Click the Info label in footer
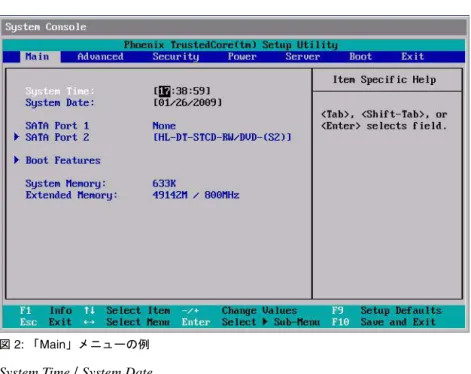This screenshot has height=374, width=471. point(61,310)
